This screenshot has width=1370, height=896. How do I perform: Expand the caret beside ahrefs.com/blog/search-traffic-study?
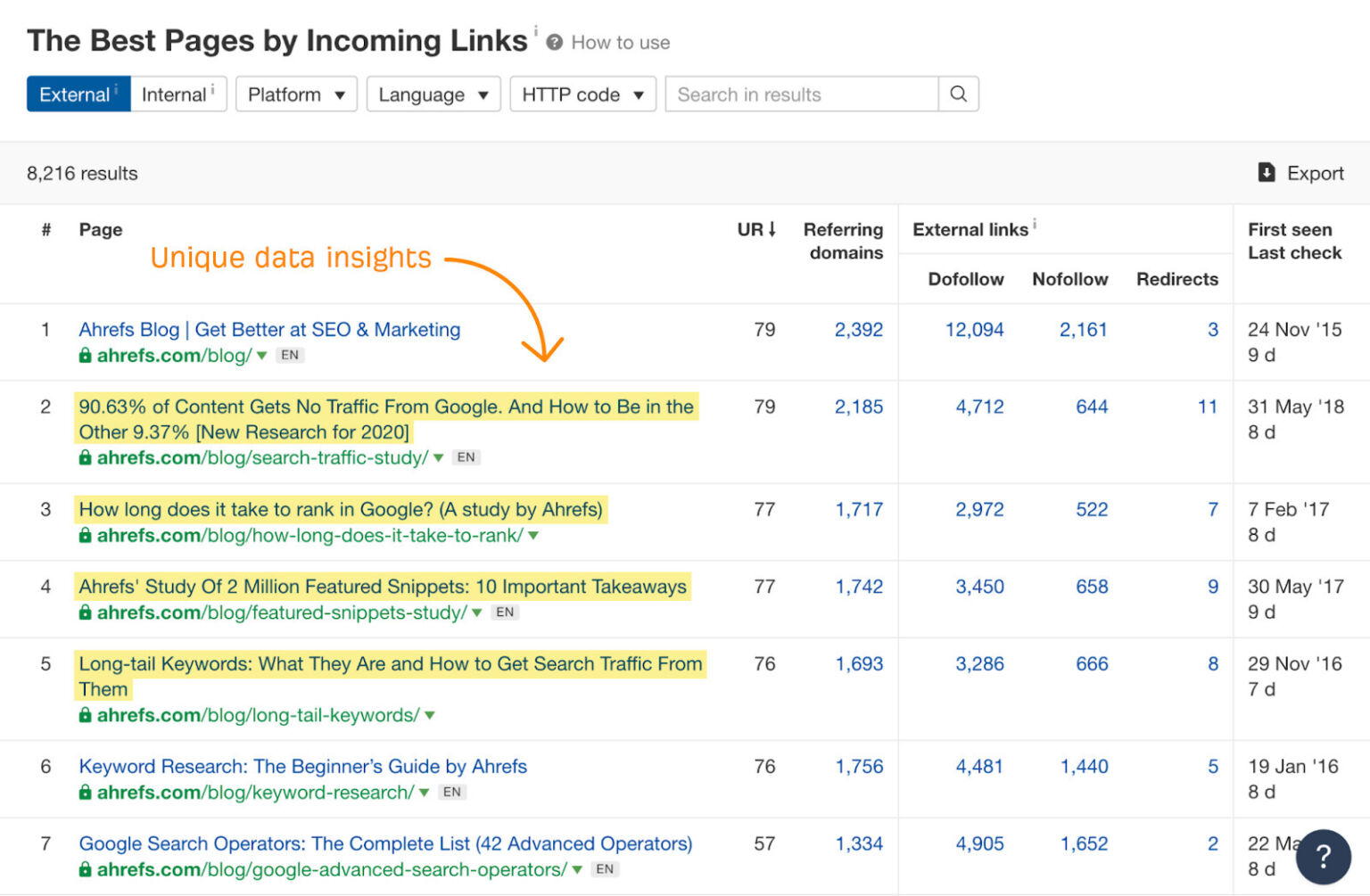point(438,457)
